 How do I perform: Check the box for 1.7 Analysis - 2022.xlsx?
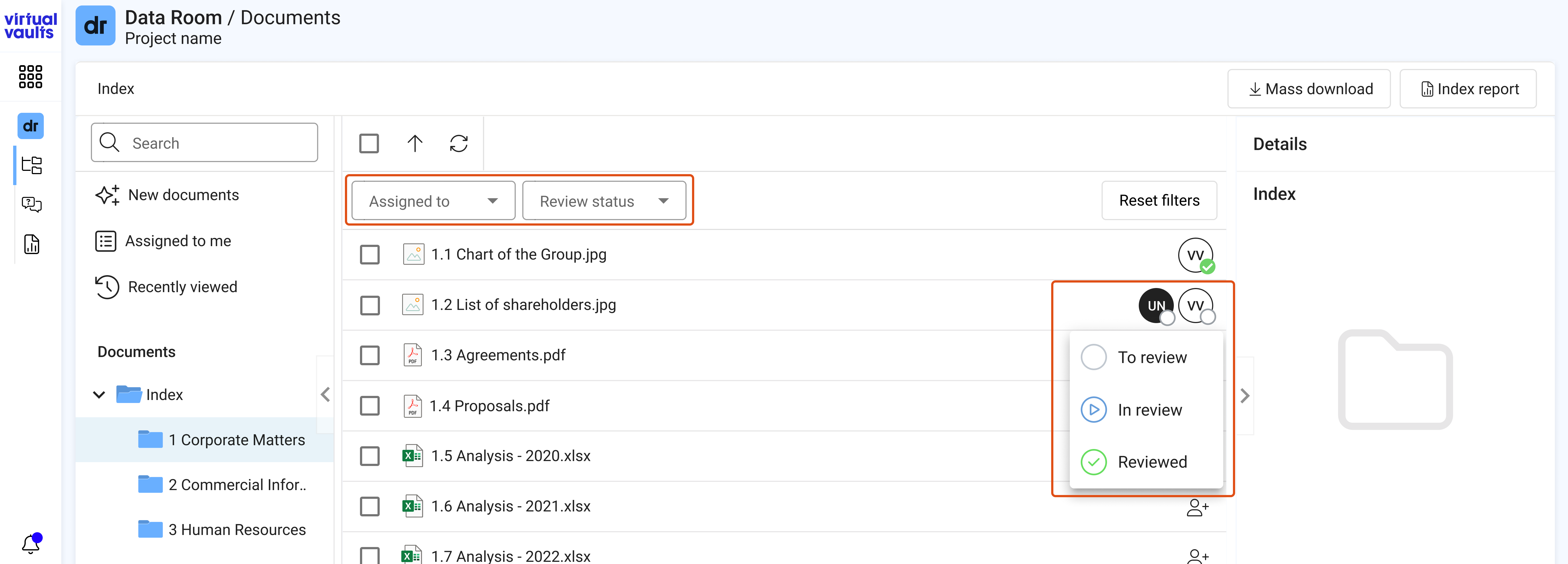pyautogui.click(x=370, y=555)
